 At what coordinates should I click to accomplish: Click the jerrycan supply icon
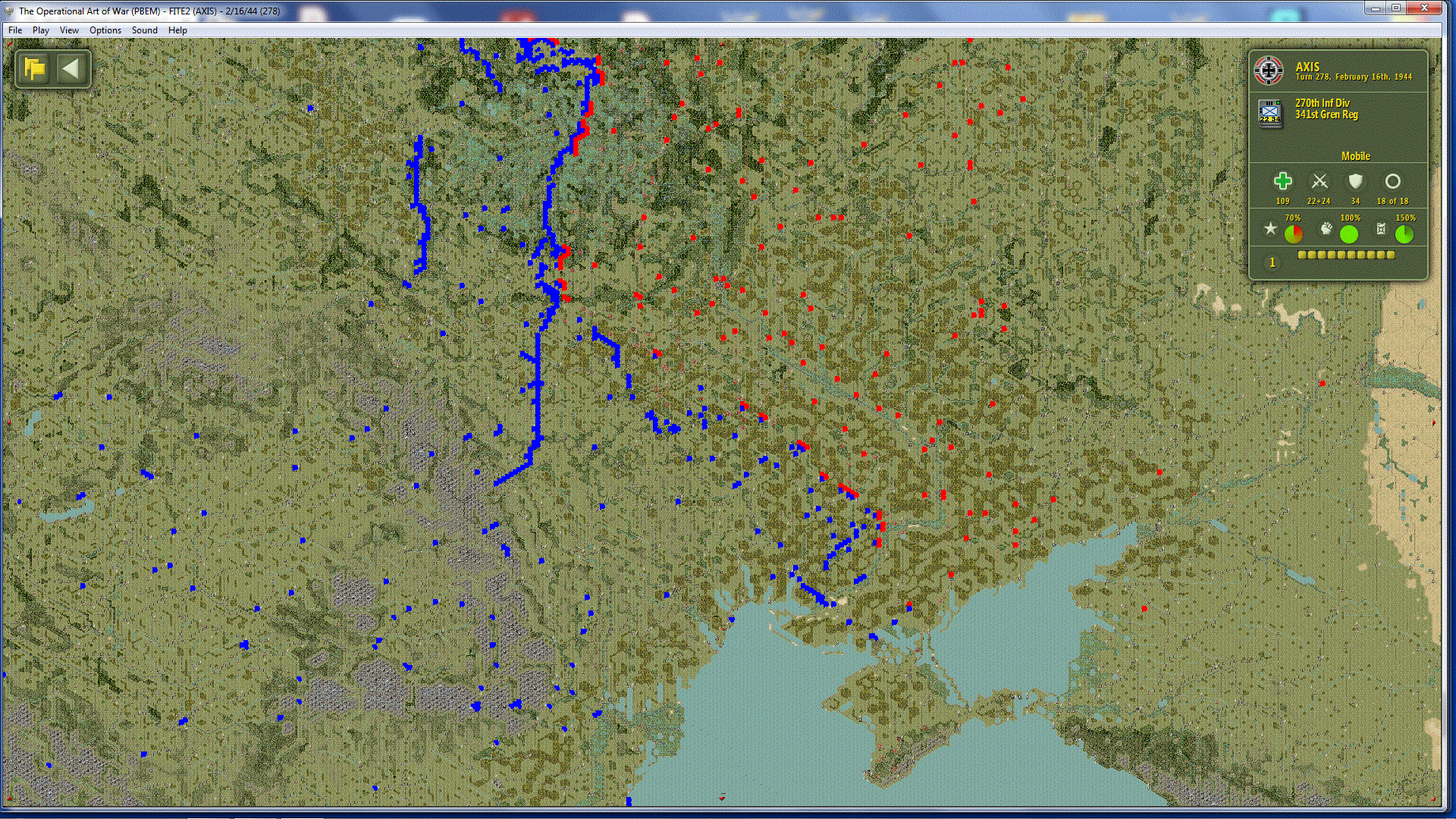tap(1381, 228)
